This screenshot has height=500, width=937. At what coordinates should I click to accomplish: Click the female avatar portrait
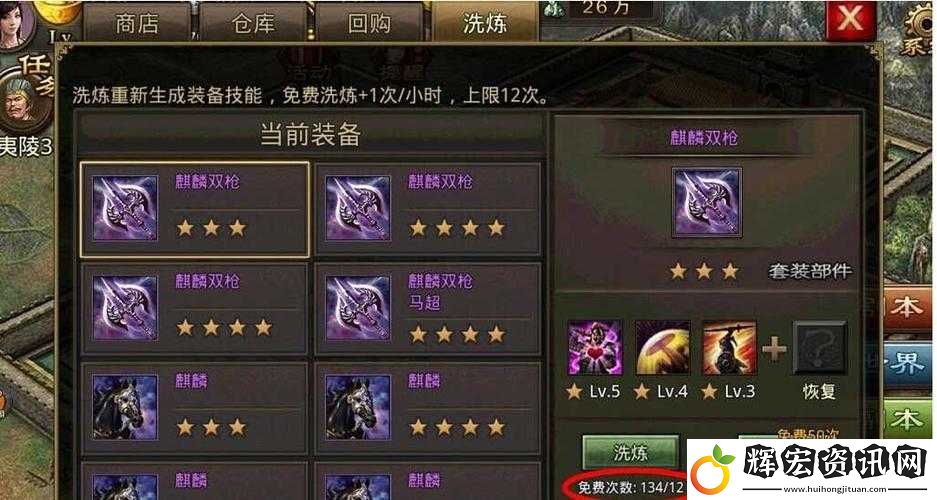click(17, 23)
